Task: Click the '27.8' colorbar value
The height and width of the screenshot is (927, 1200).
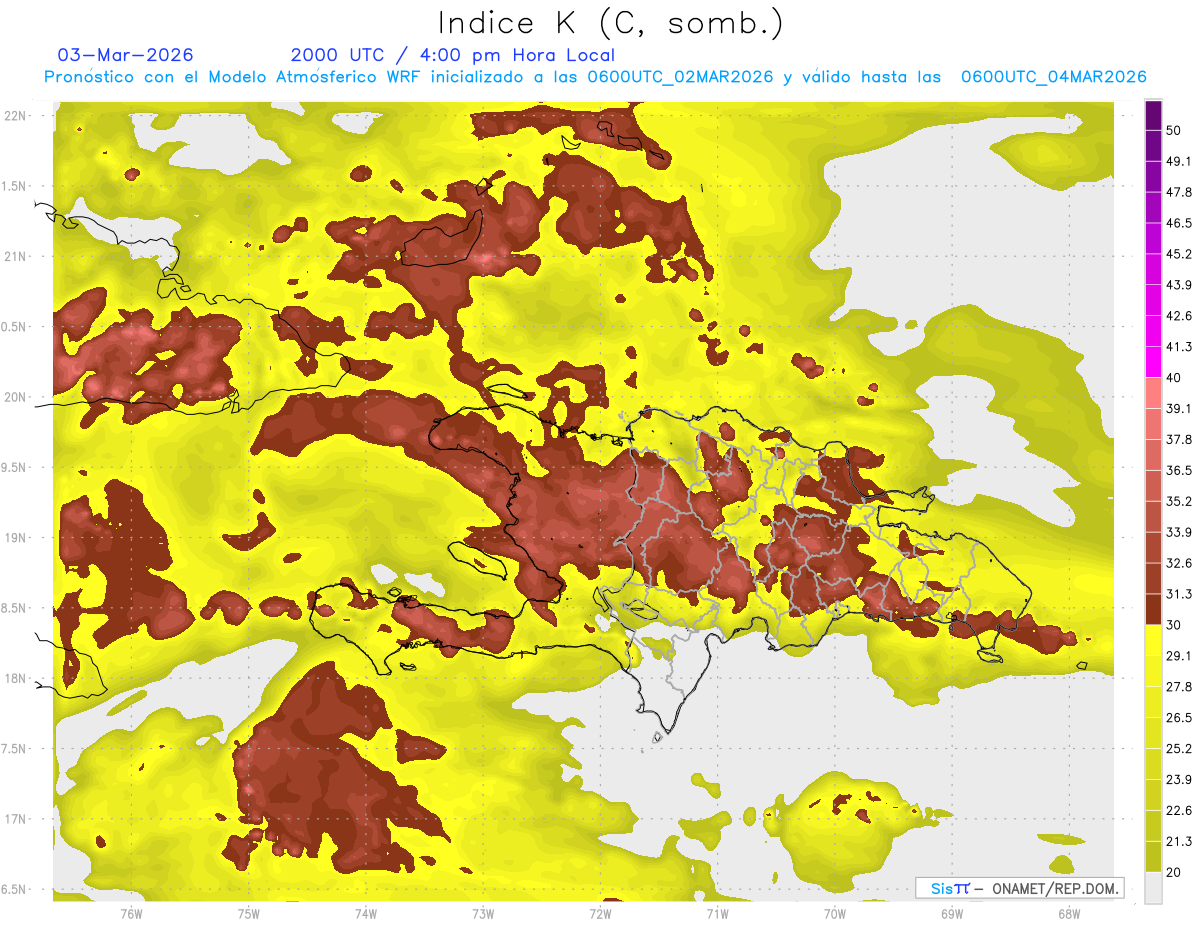Action: (1179, 687)
